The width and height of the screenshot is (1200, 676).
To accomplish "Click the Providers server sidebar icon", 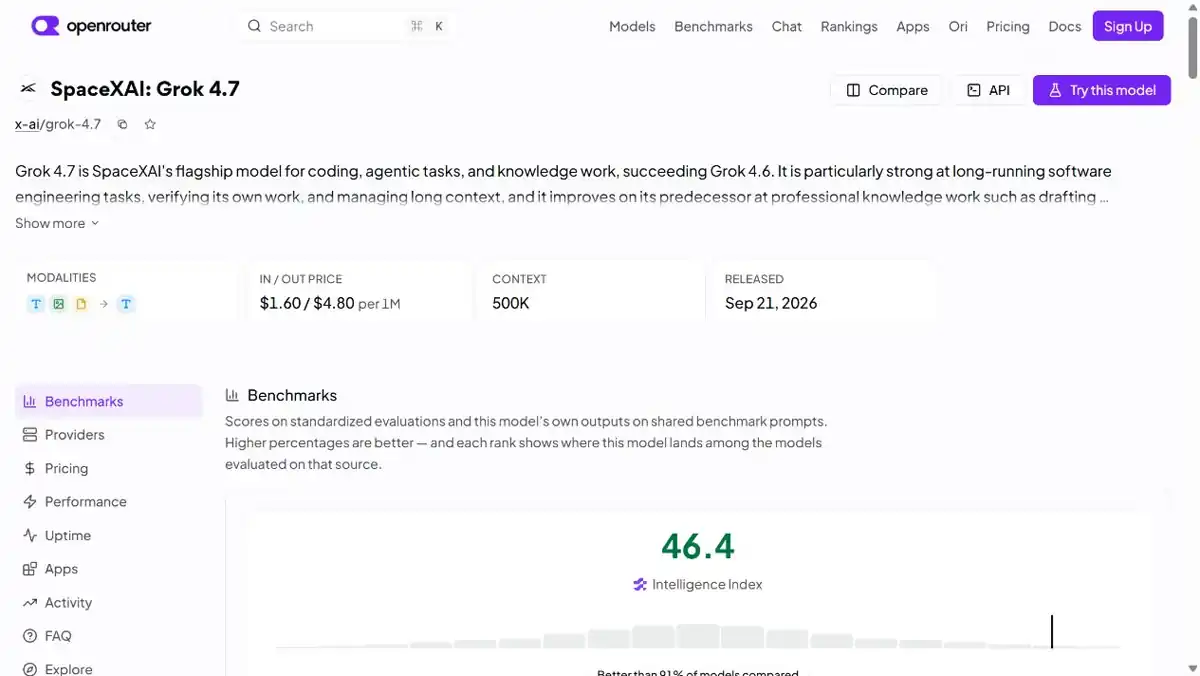I will (x=30, y=435).
